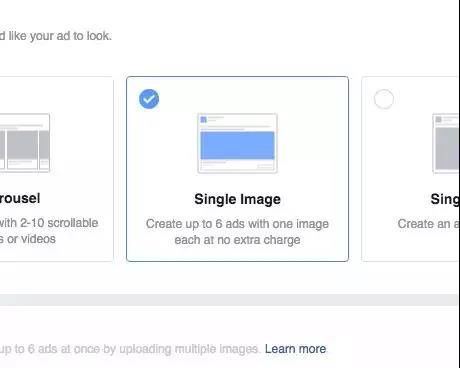Screen dimensions: 460x368
Task: Click the blue image placeholder in Single Image preview
Action: pyautogui.click(x=237, y=145)
